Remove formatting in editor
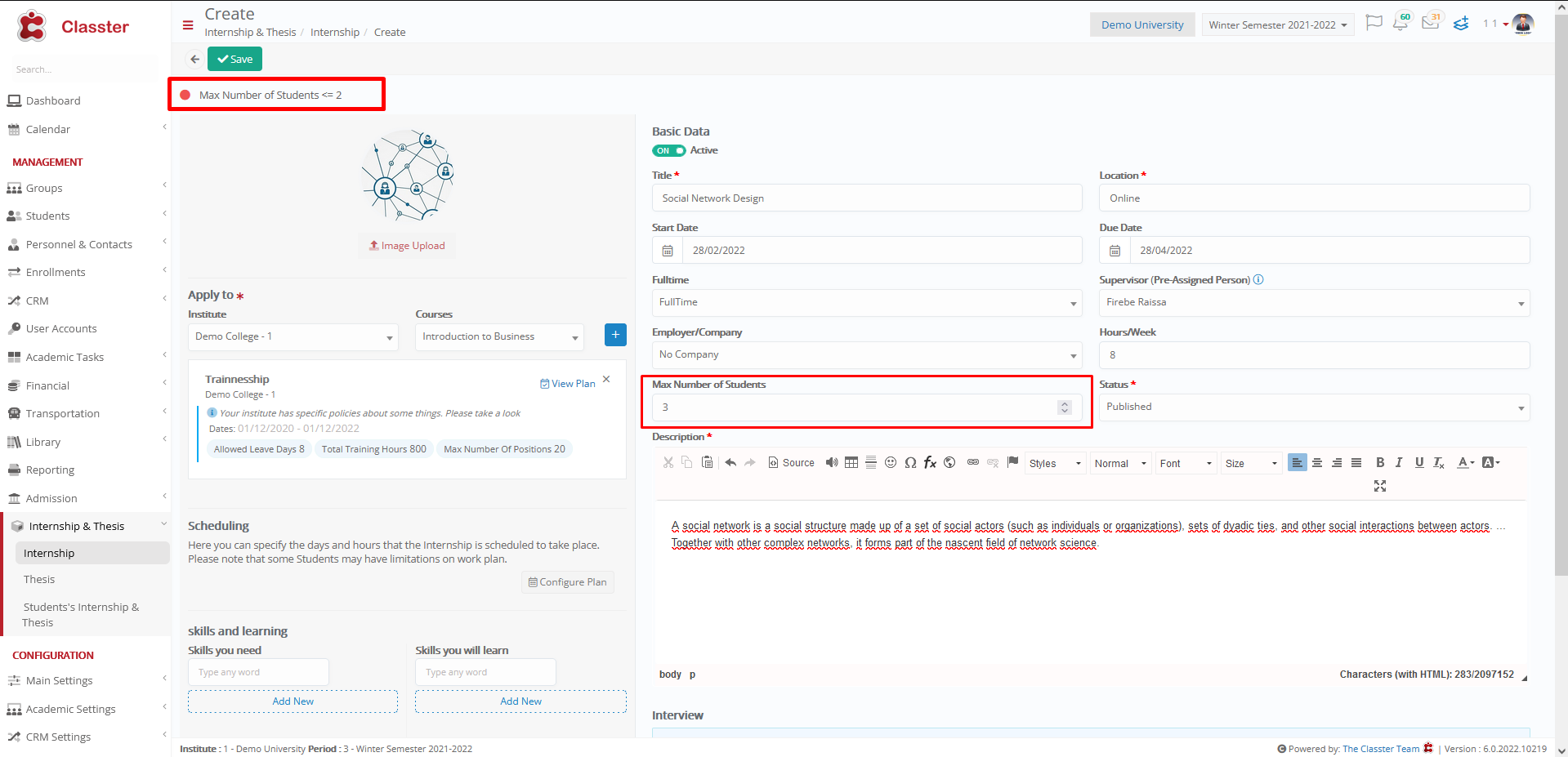1568x757 pixels. [1439, 462]
